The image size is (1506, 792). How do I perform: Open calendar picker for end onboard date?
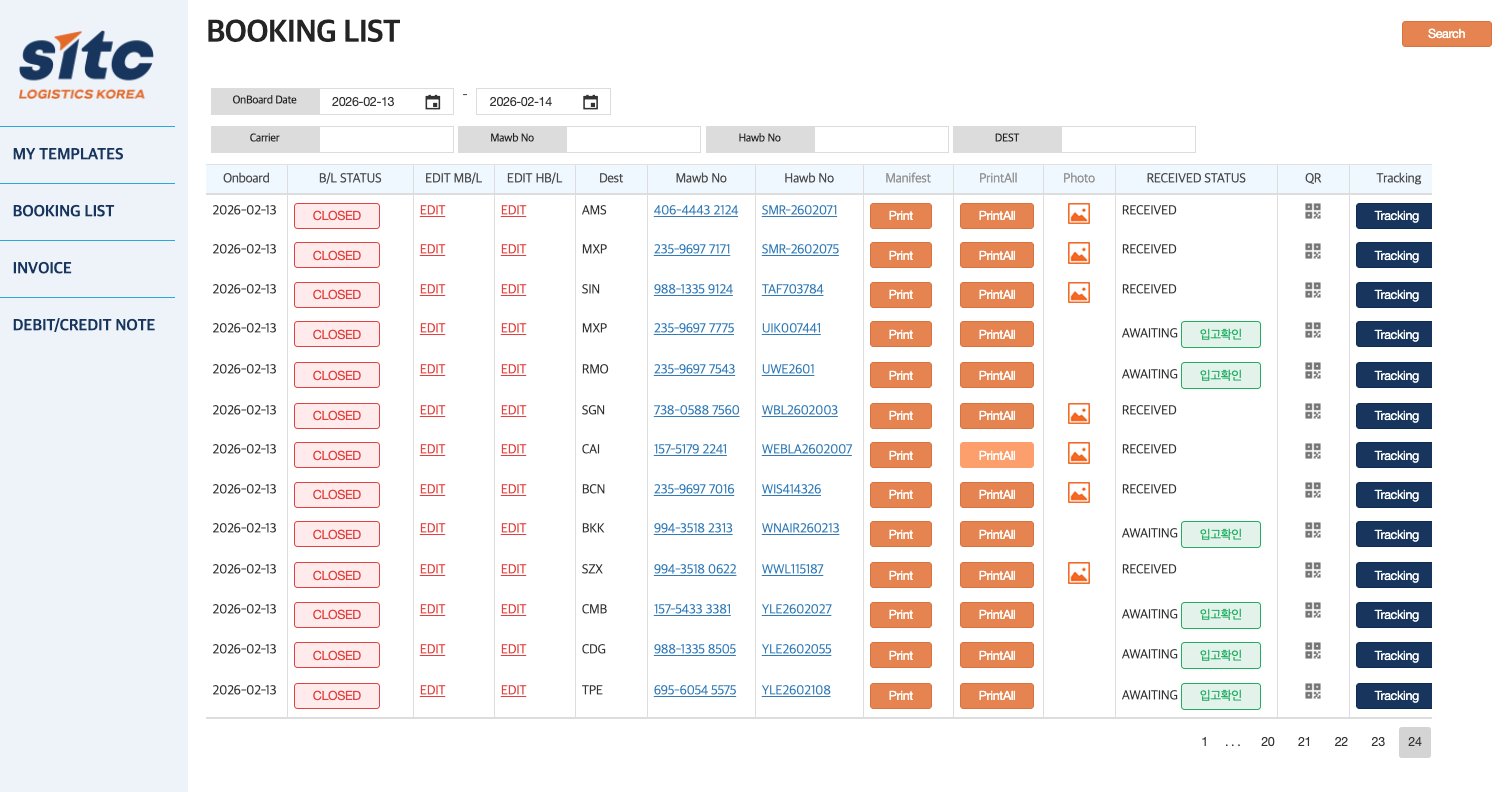(590, 102)
